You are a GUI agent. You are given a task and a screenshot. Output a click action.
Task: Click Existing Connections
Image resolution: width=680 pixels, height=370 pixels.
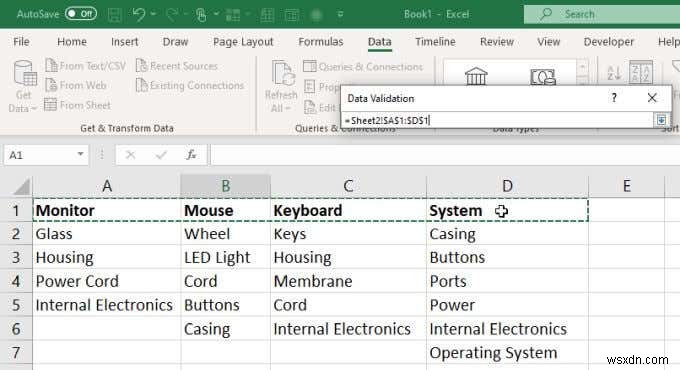click(x=190, y=85)
